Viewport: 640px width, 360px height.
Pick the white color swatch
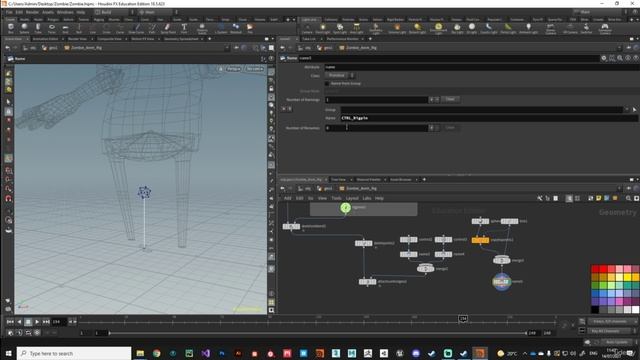[635, 310]
